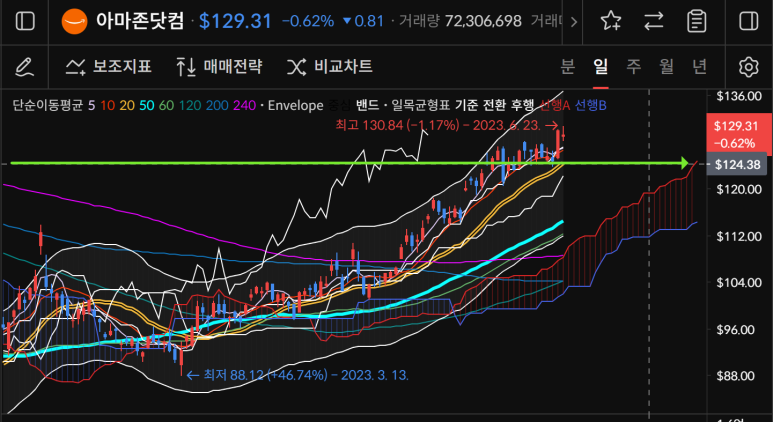Open 보조지표 indicators menu
773x422 pixels.
point(109,66)
